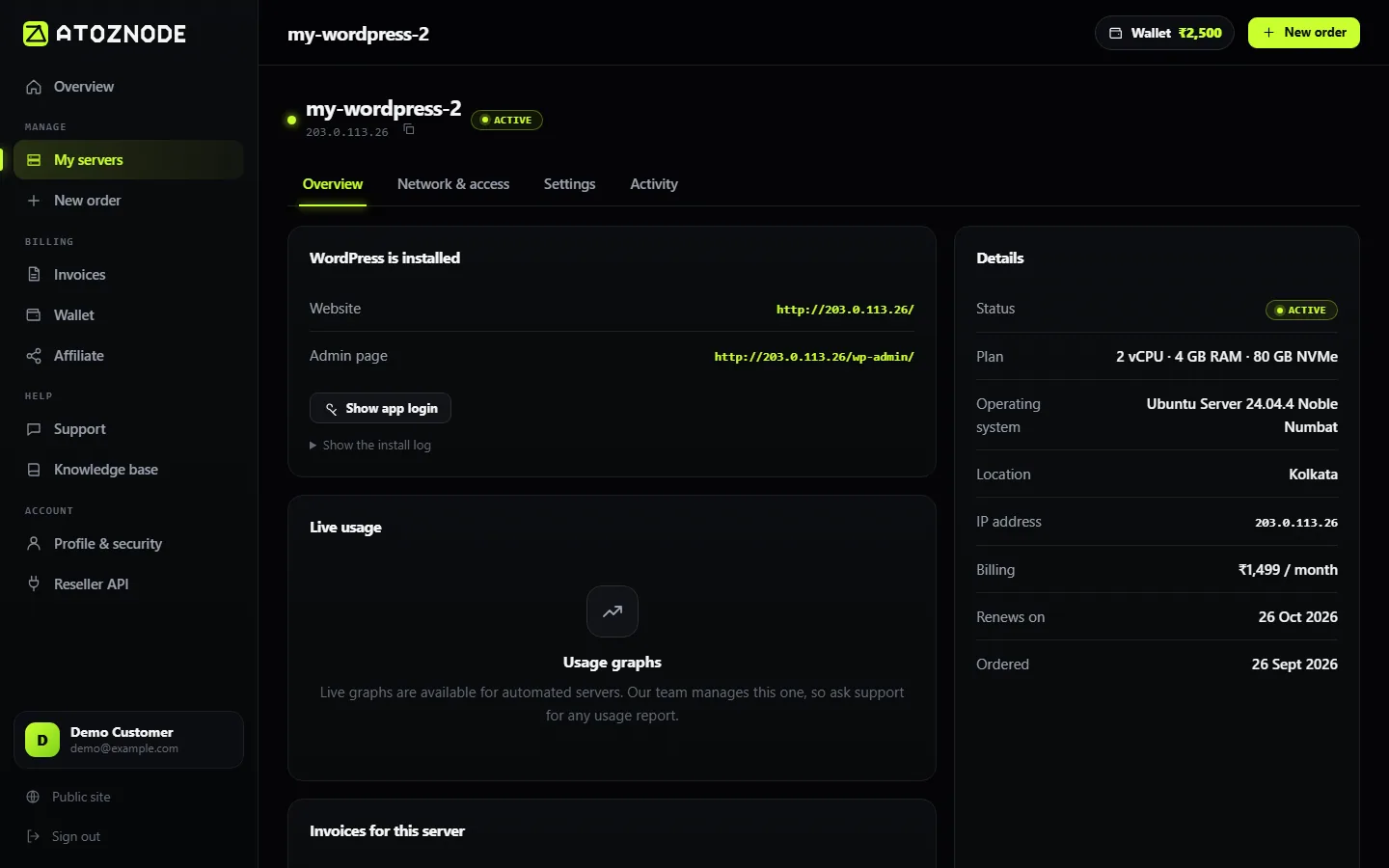
Task: Click the plus icon beside New order in sidebar
Action: coord(34,201)
